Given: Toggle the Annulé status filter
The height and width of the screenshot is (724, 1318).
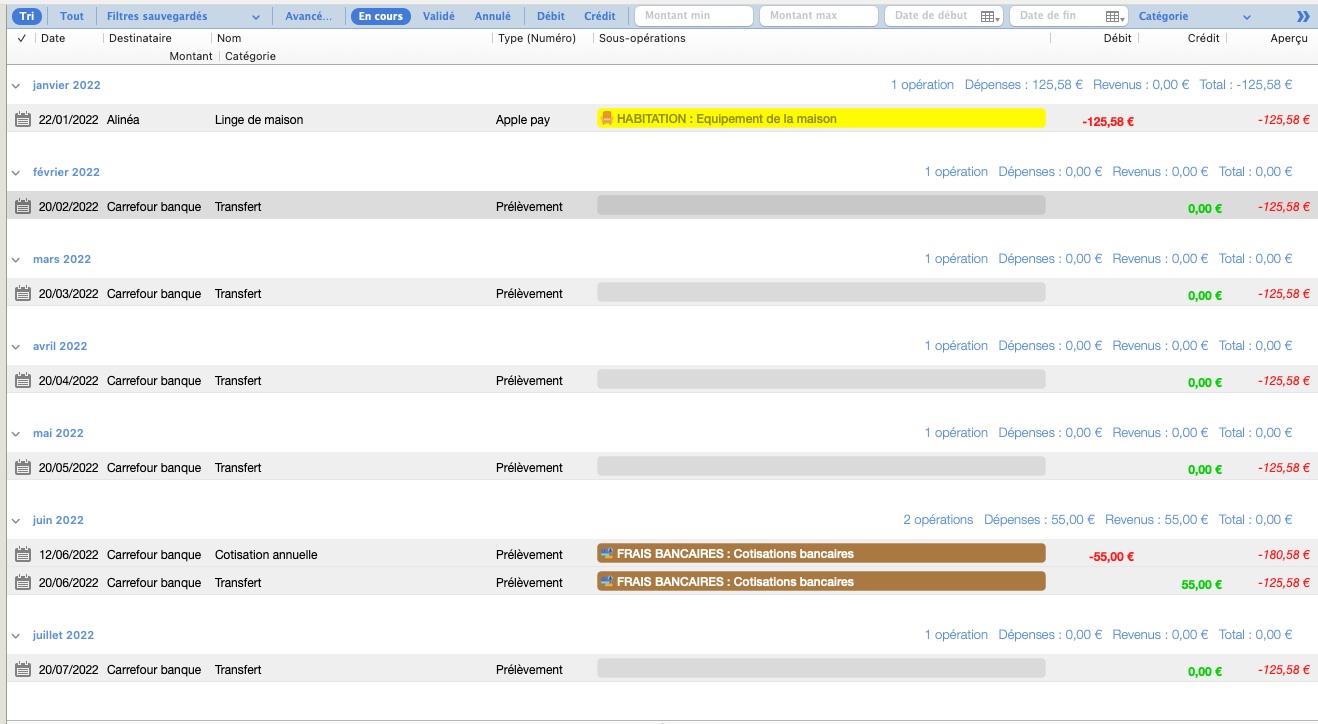Looking at the screenshot, I should [492, 17].
